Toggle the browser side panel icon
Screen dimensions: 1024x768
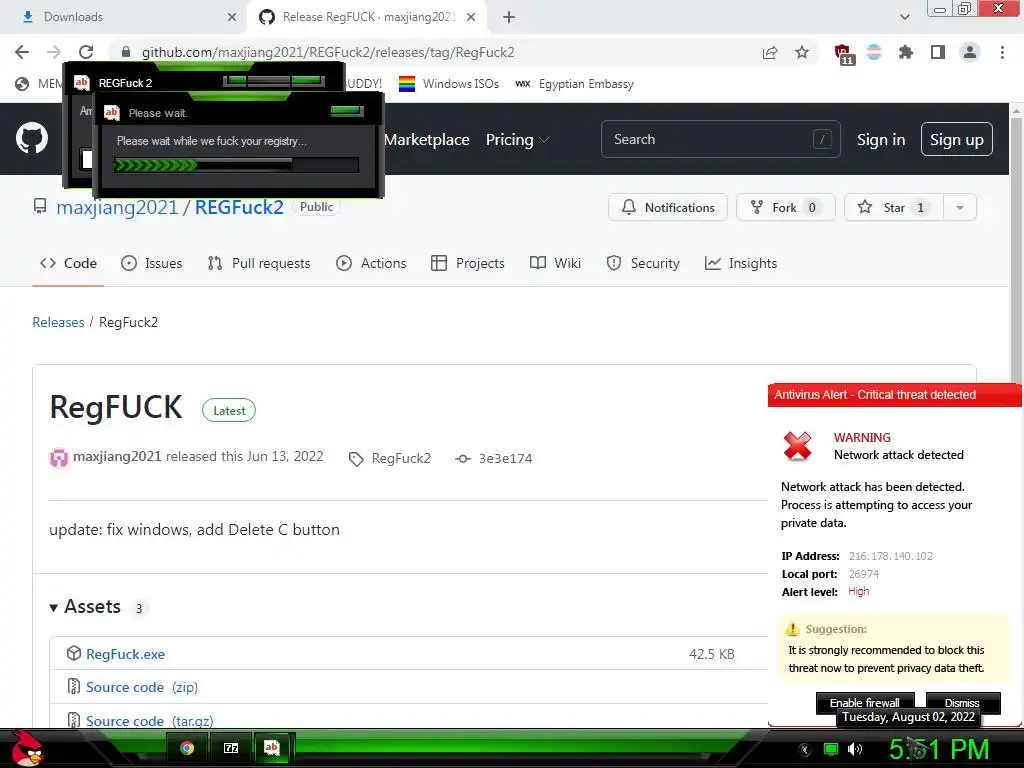[x=938, y=52]
